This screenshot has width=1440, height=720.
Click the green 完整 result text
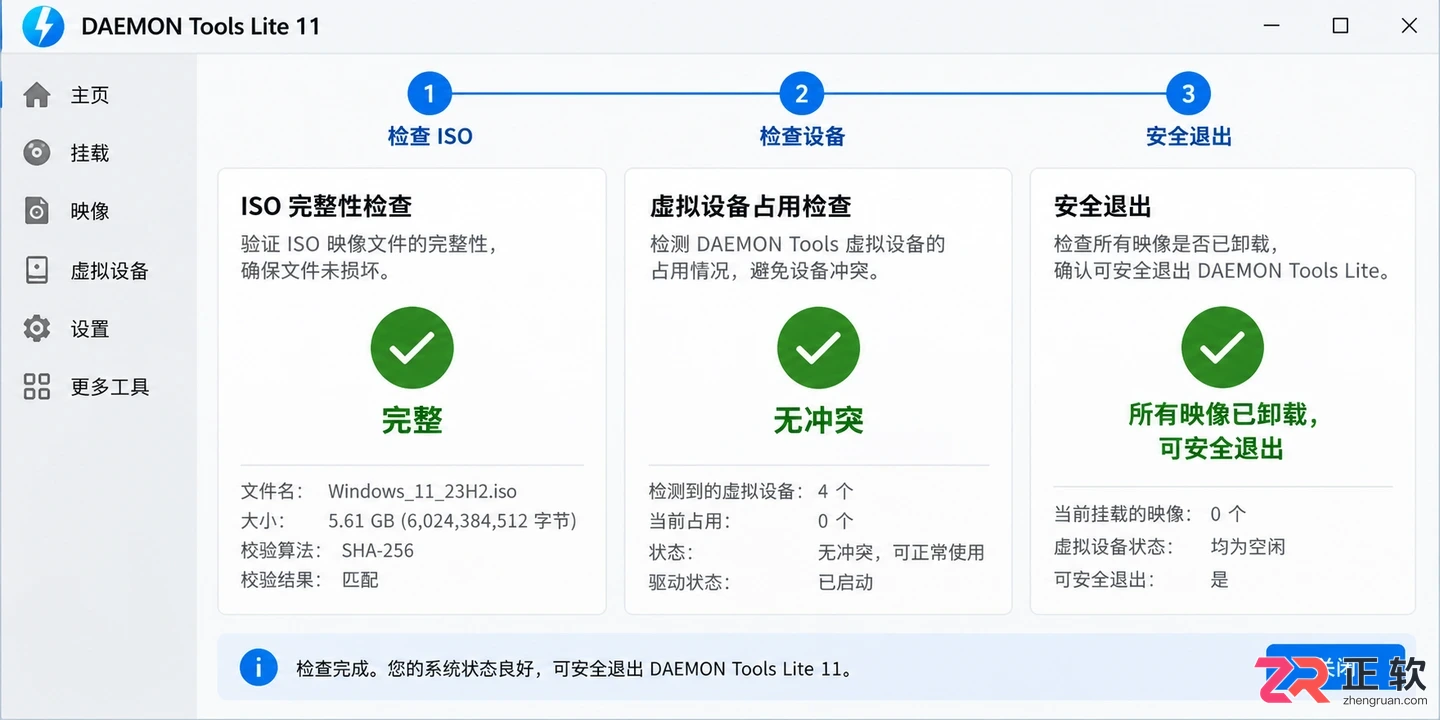click(412, 421)
